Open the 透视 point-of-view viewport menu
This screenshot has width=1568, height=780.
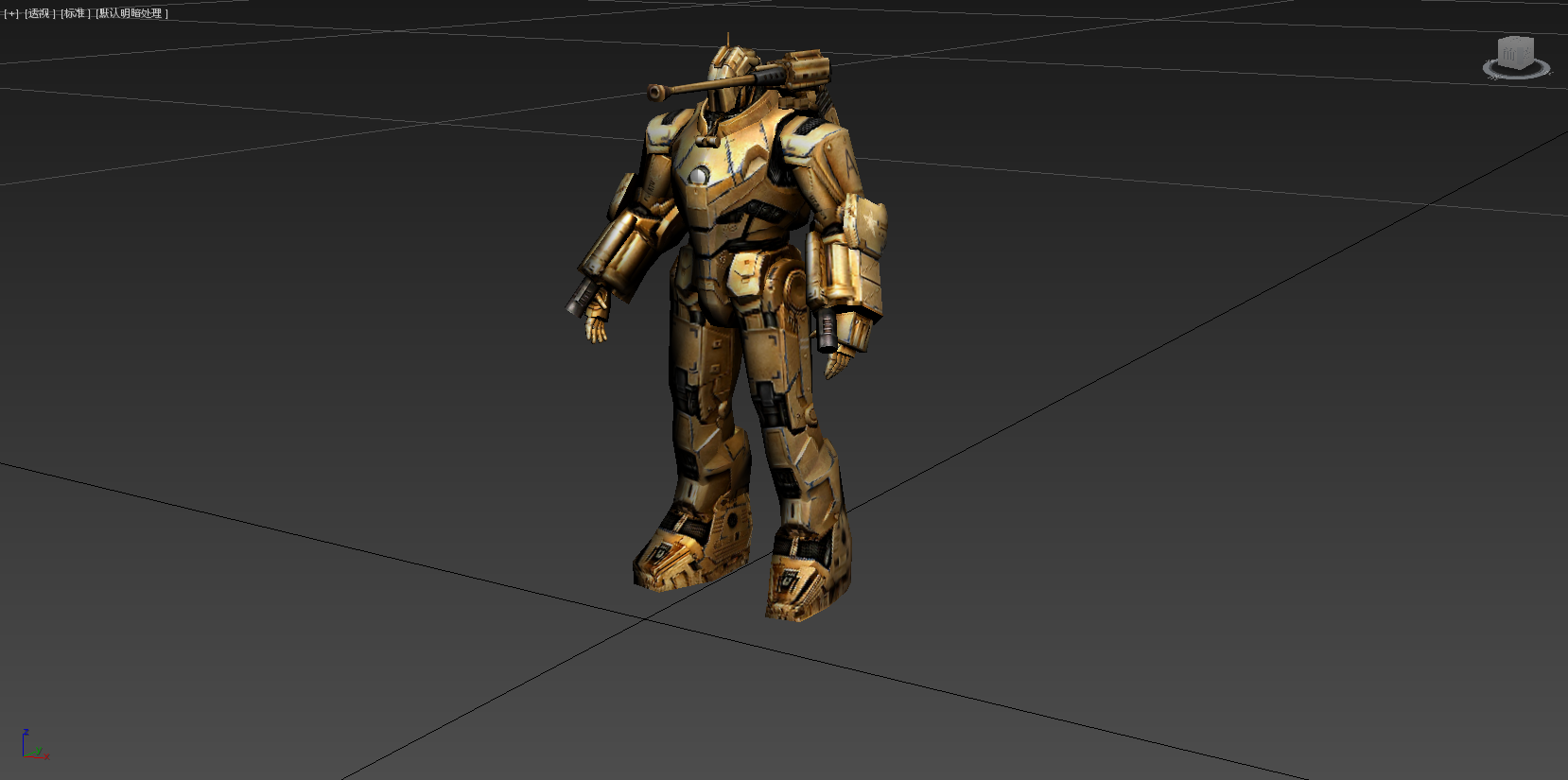click(x=40, y=13)
